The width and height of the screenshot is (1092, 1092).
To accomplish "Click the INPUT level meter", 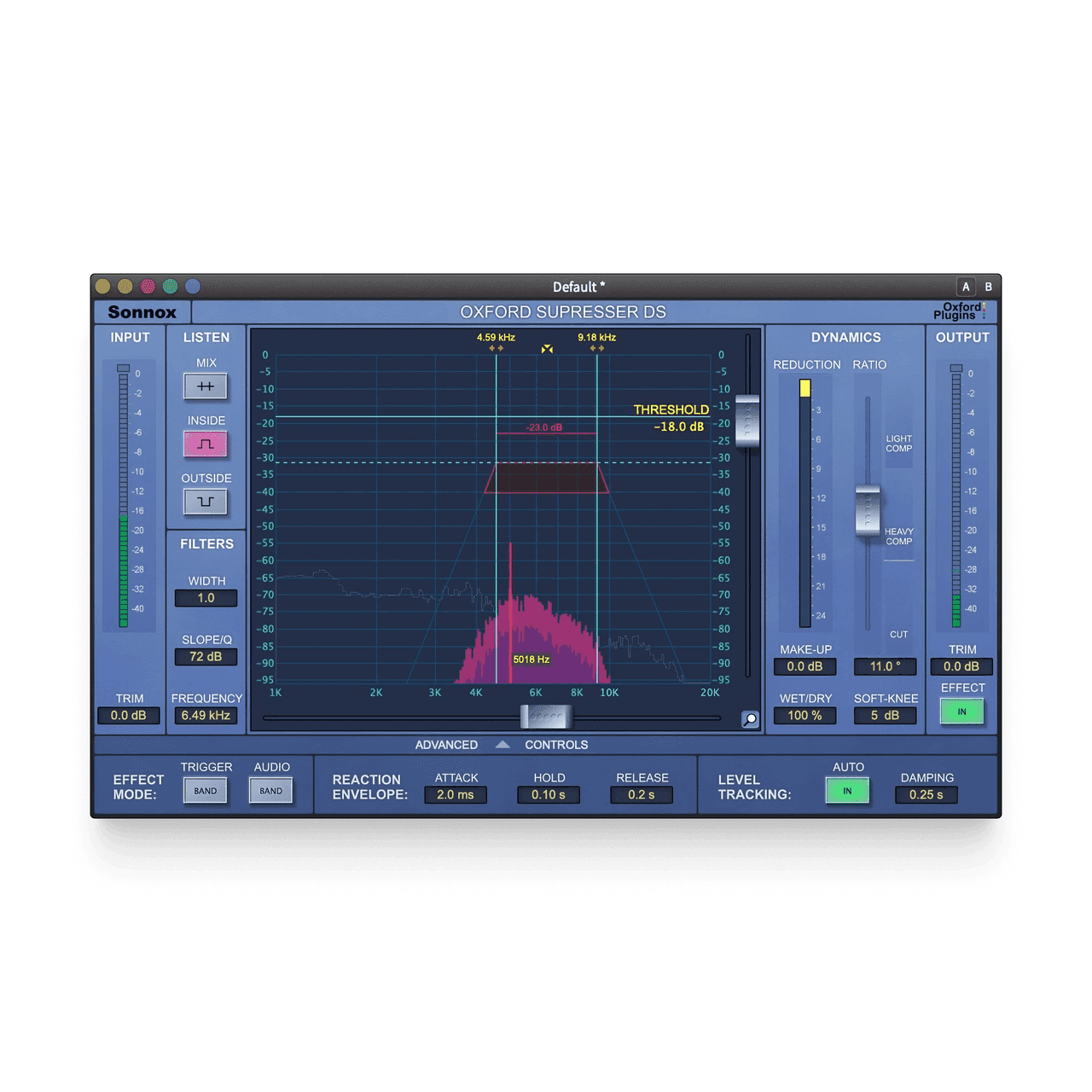I will 123,497.
